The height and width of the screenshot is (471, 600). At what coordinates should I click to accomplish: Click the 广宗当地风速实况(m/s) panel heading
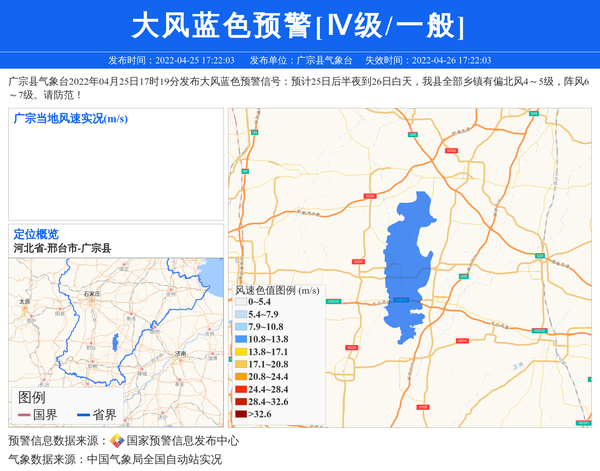[70, 119]
